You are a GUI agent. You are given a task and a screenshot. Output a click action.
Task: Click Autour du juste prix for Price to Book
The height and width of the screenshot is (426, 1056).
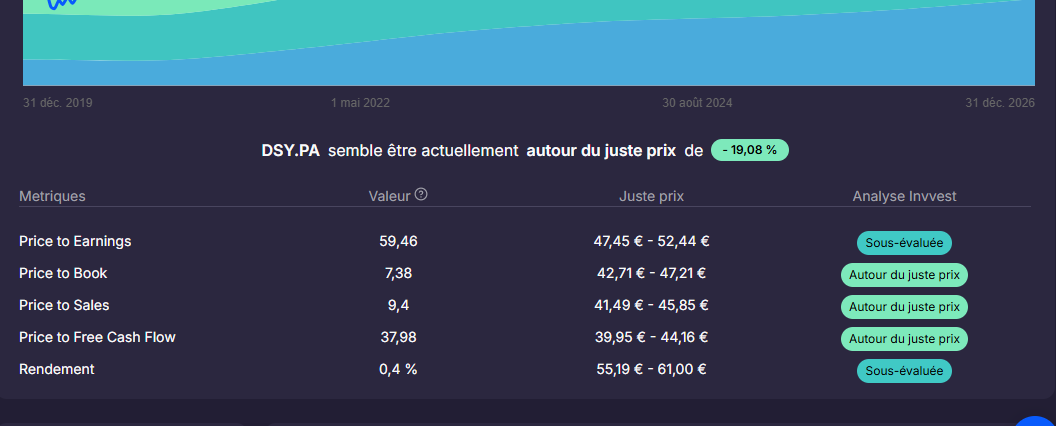coord(904,275)
